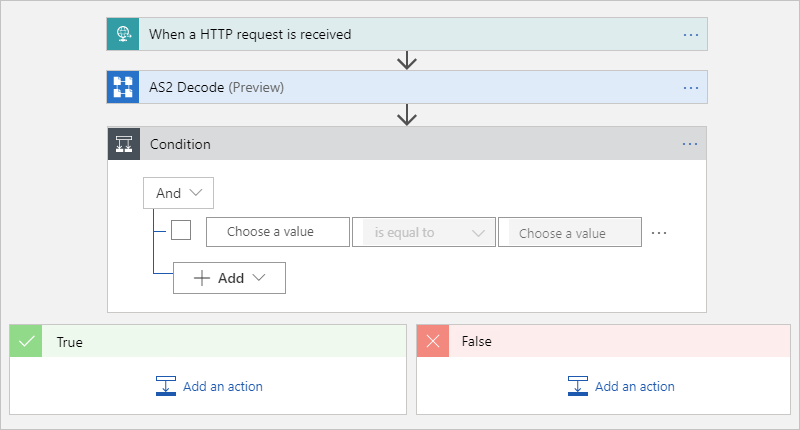Select the AS2 Decode (Preview) step title
The height and width of the screenshot is (430, 800).
pos(217,87)
